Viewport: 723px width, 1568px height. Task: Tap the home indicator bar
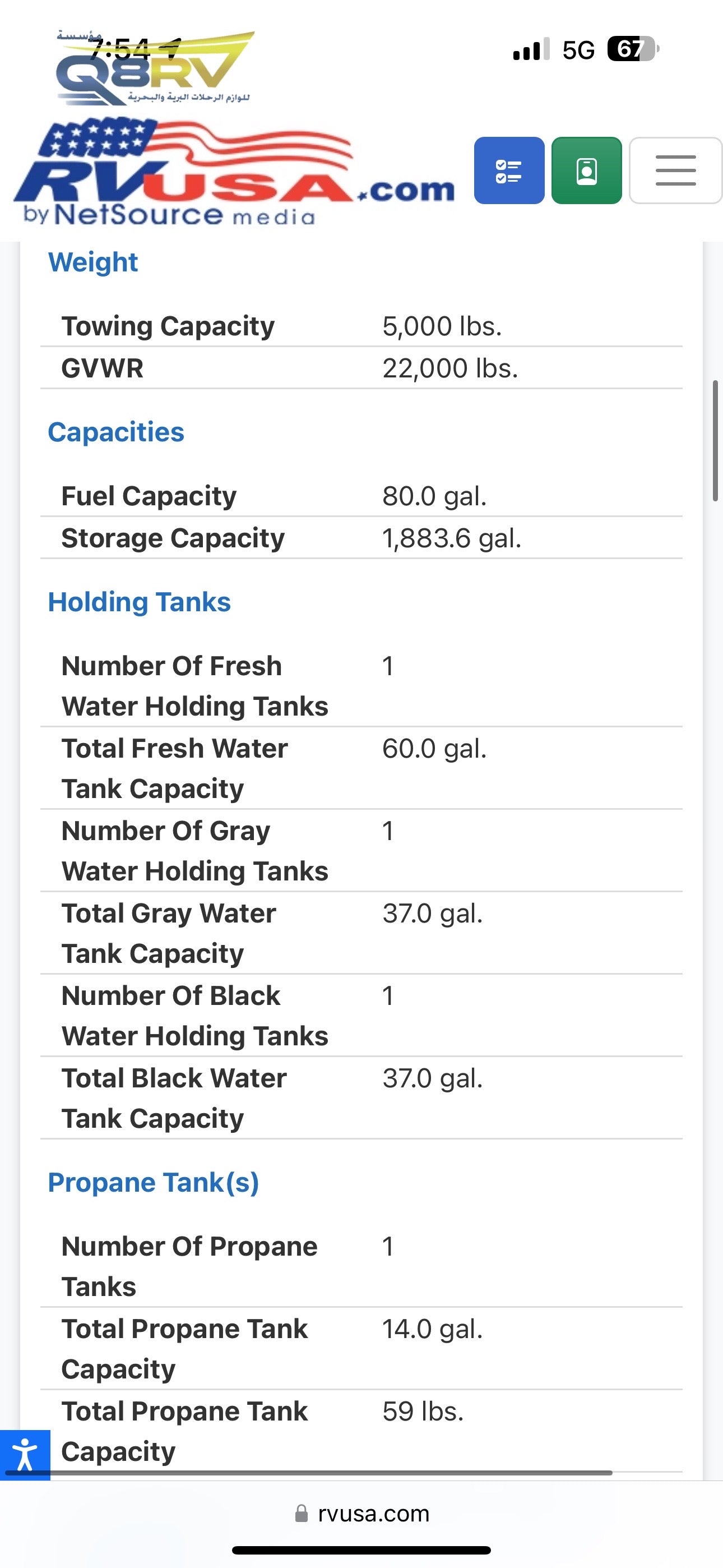pyautogui.click(x=361, y=1549)
